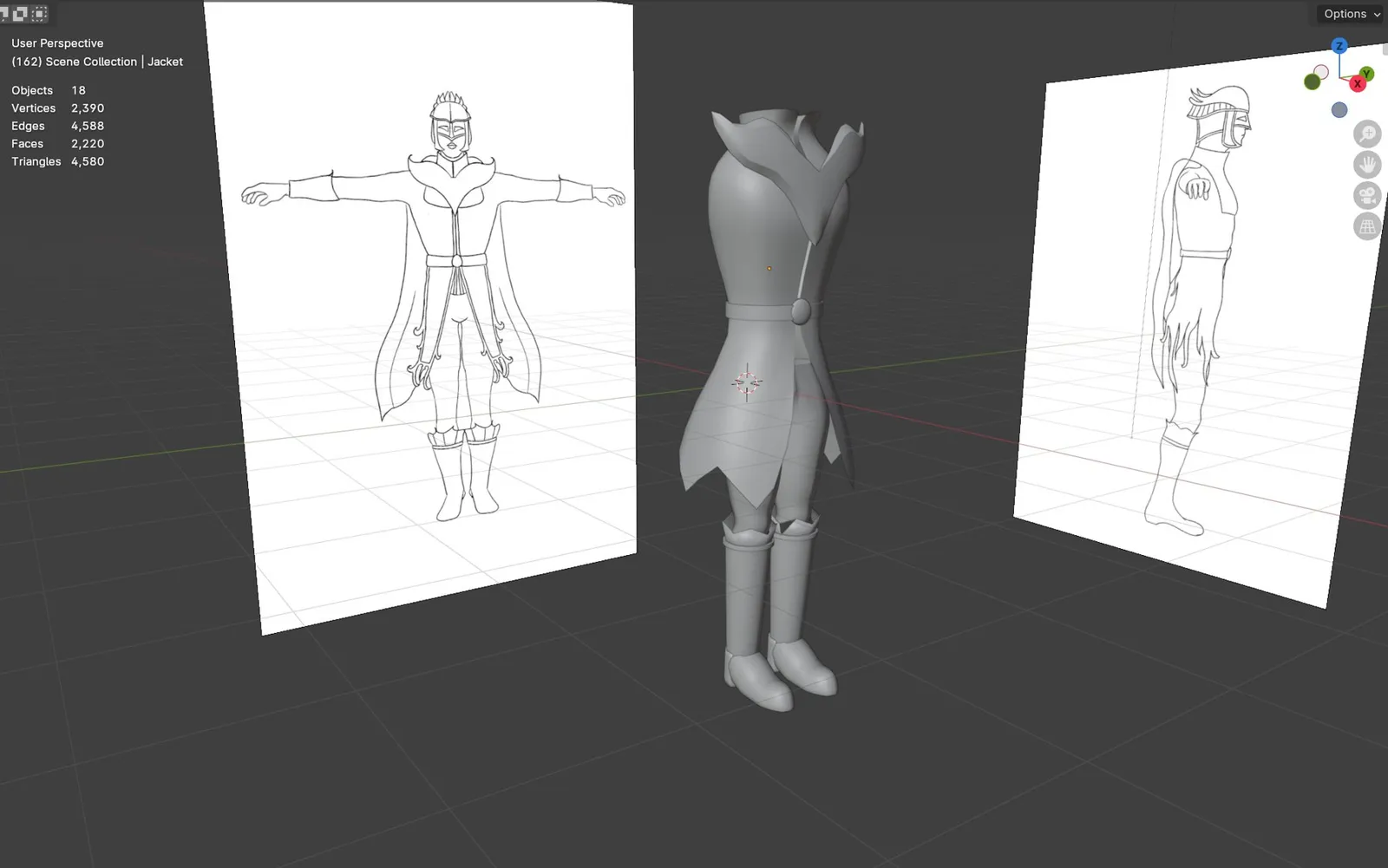The height and width of the screenshot is (868, 1388).
Task: Click the zoom magnifier viewport button
Action: coord(1367,134)
